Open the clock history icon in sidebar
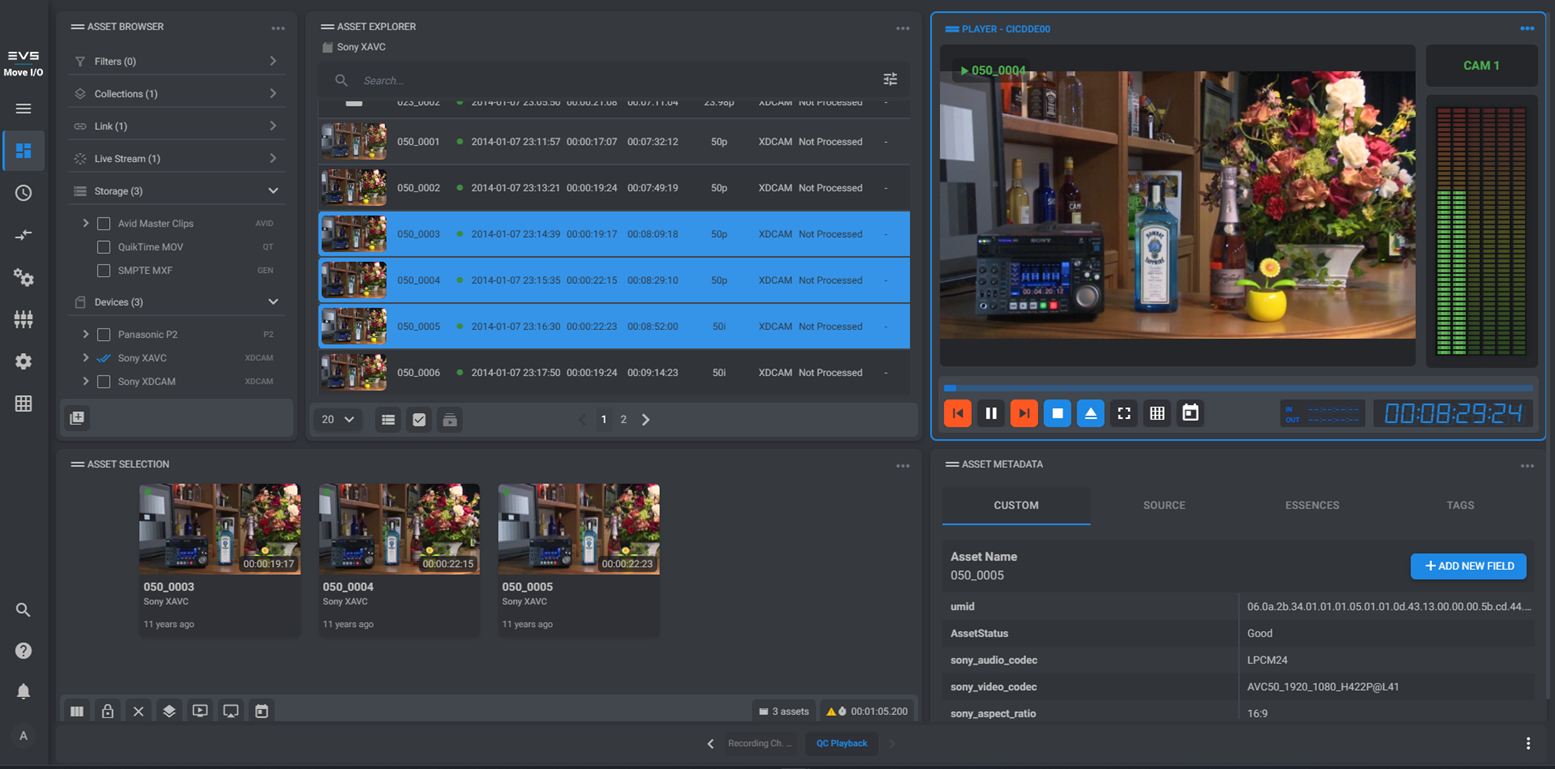 tap(23, 193)
